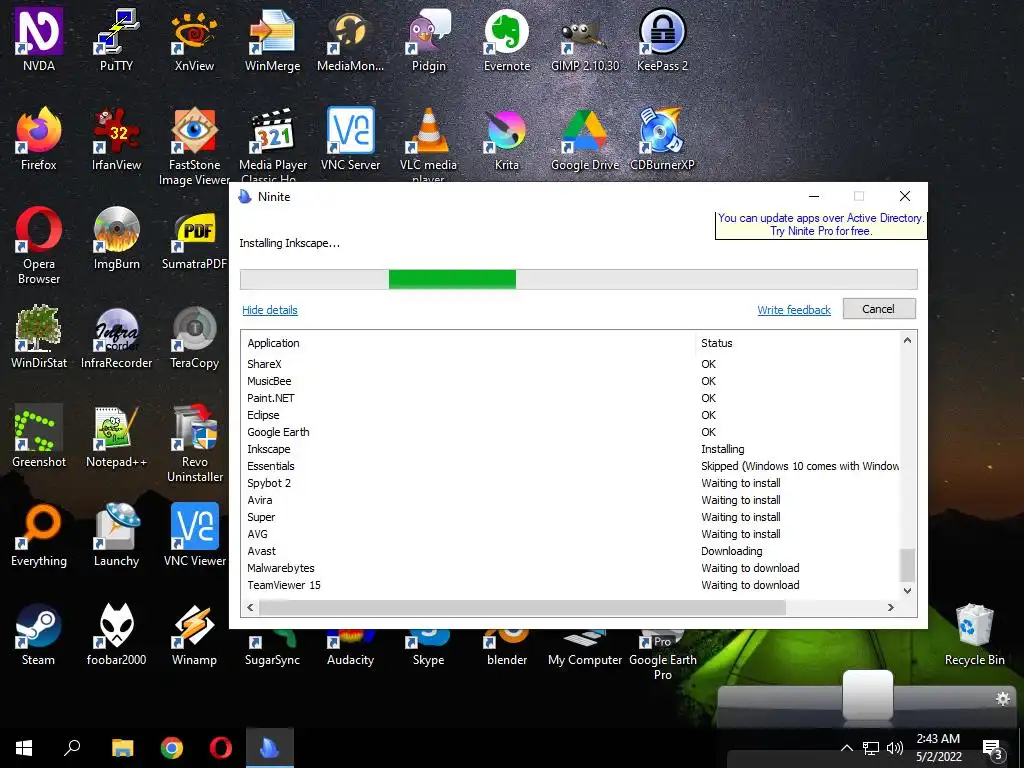Open File Explorer from the taskbar
Screen dimensions: 1024x768
pyautogui.click(x=122, y=748)
